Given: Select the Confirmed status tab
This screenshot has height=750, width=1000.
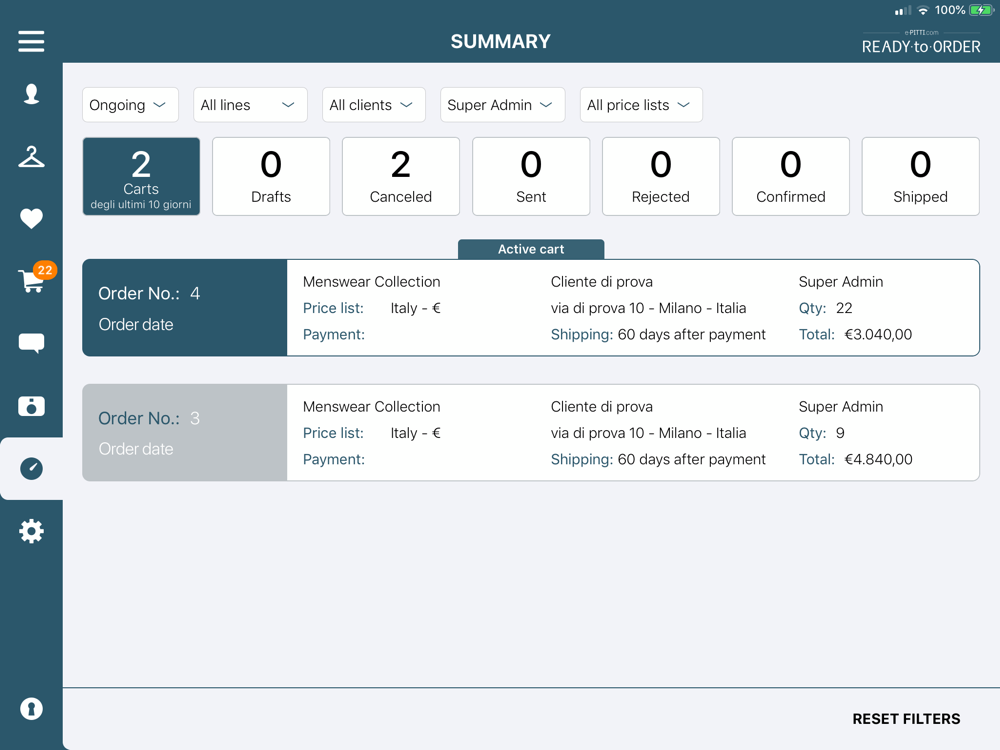Looking at the screenshot, I should point(790,176).
